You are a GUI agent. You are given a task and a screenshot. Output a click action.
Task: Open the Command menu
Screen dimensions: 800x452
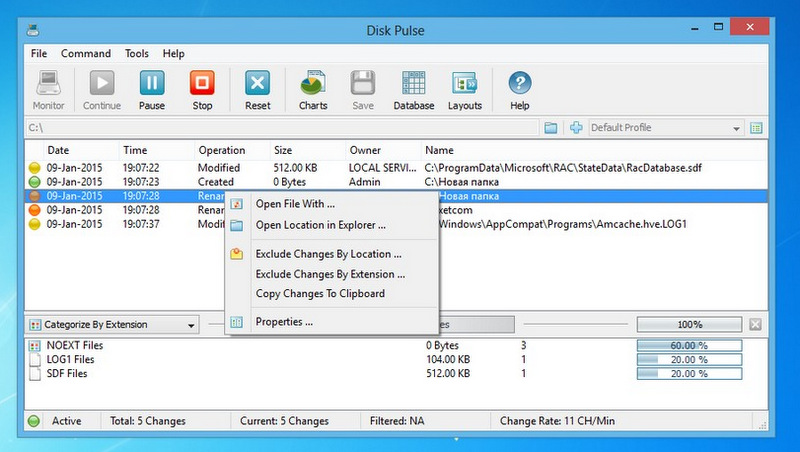[x=86, y=54]
